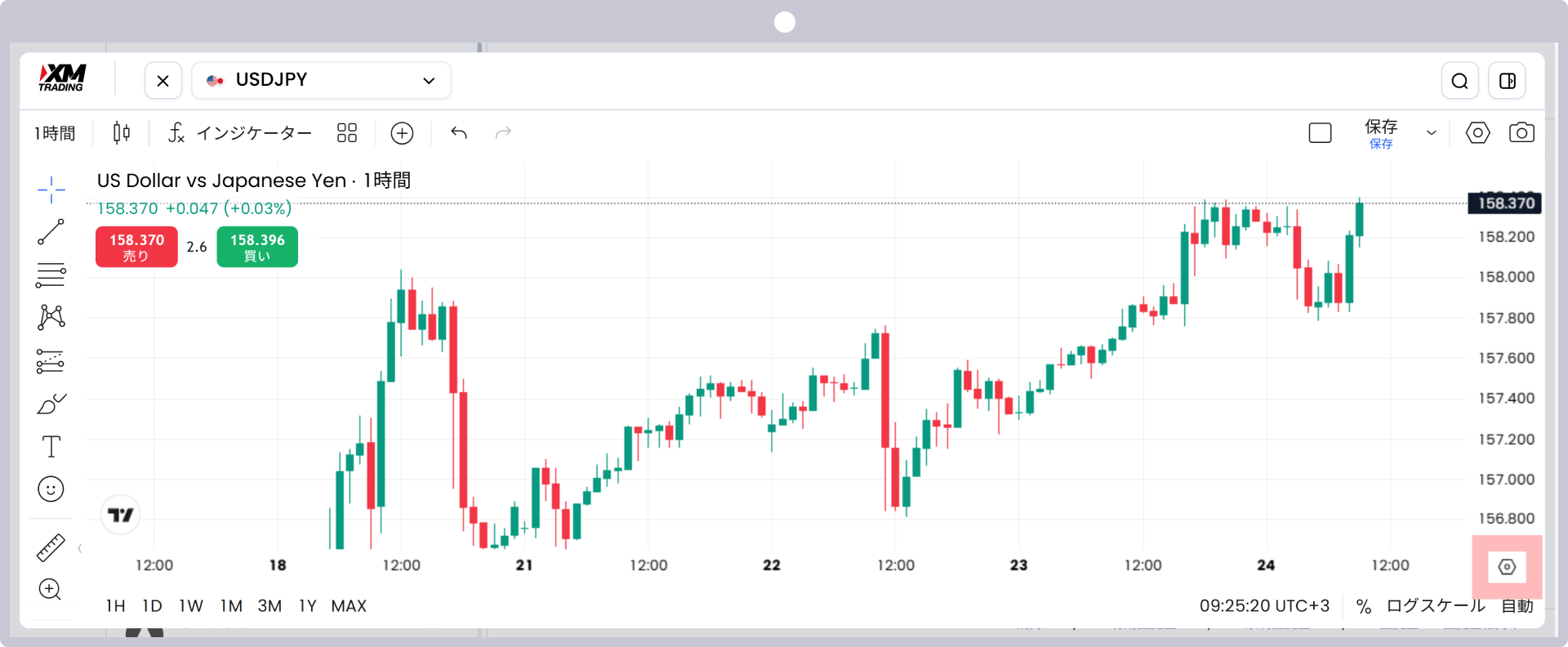1568x647 pixels.
Task: Open the インジケーター indicators menu
Action: coord(240,133)
